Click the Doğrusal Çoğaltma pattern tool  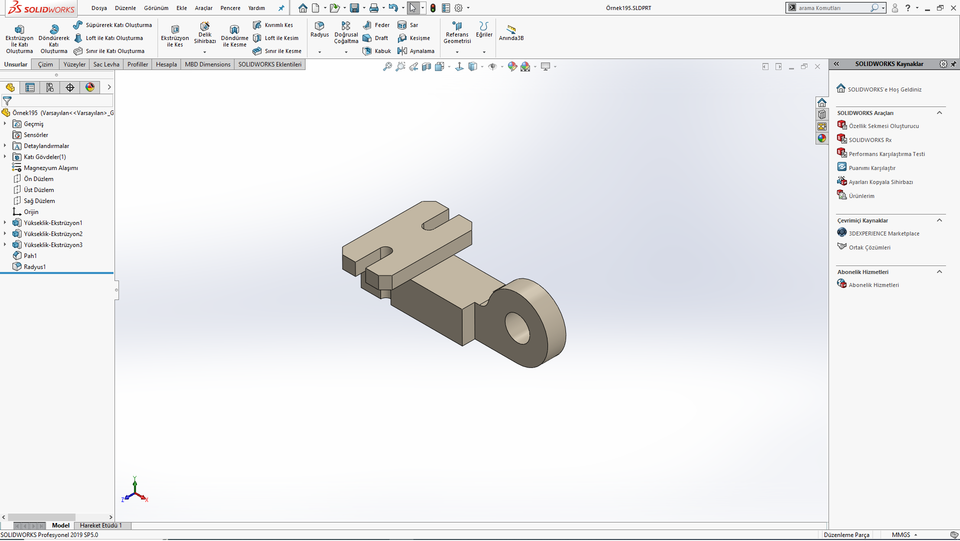pyautogui.click(x=346, y=33)
